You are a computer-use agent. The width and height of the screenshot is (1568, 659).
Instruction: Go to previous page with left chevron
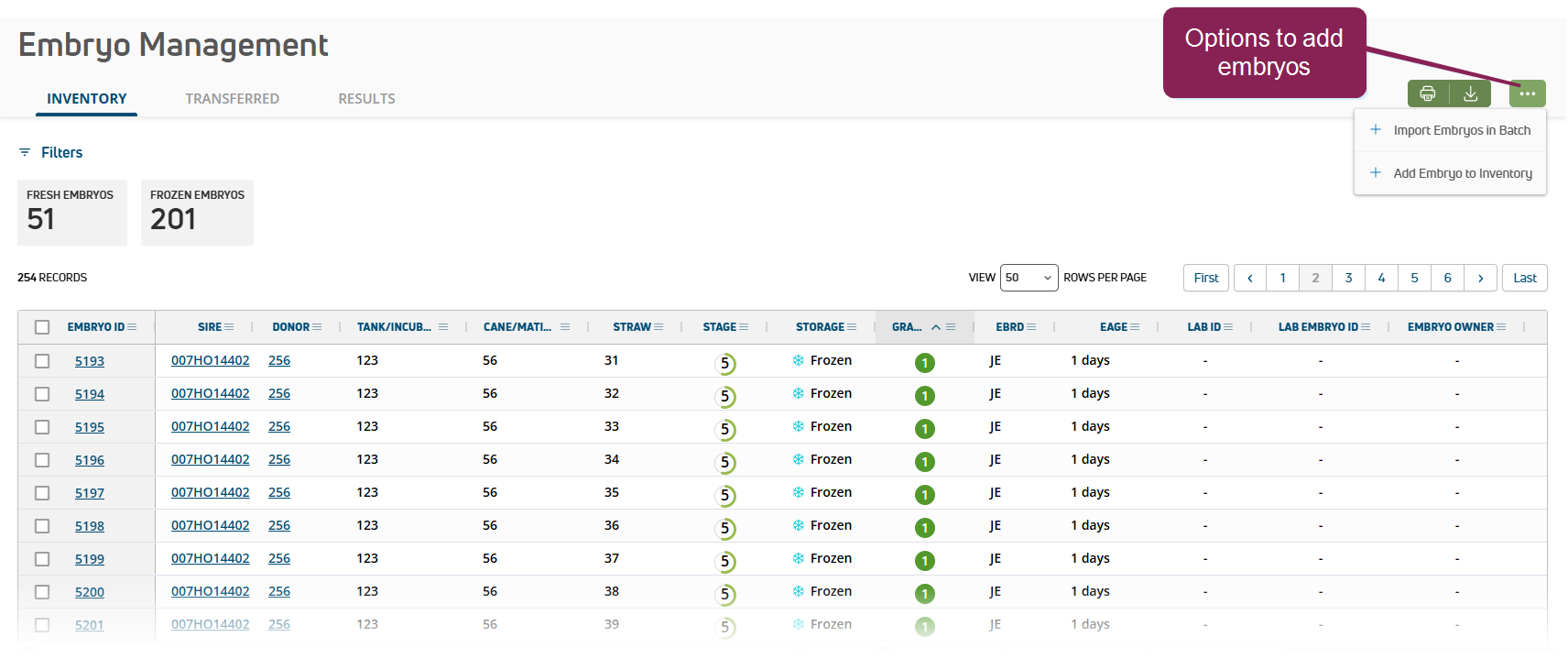point(1249,278)
